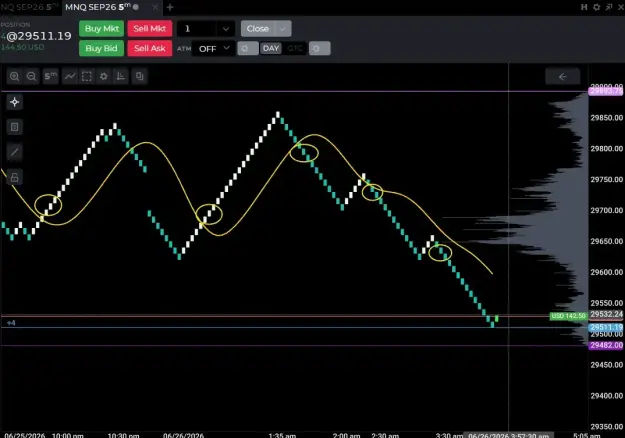The width and height of the screenshot is (625, 438).
Task: Click the 29700.00 price axis label
Action: [x=607, y=210]
